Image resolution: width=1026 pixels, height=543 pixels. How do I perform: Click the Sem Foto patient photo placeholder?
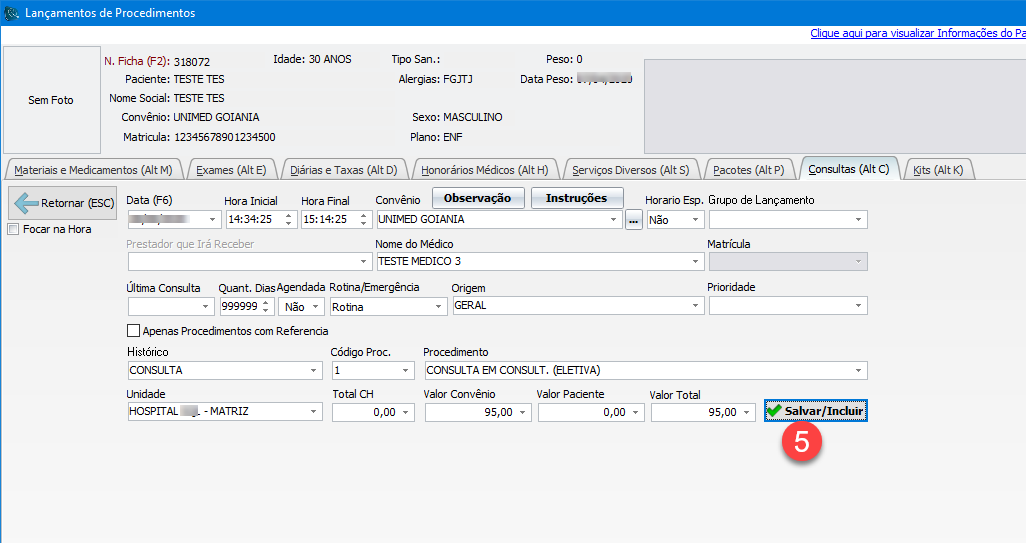pyautogui.click(x=50, y=100)
